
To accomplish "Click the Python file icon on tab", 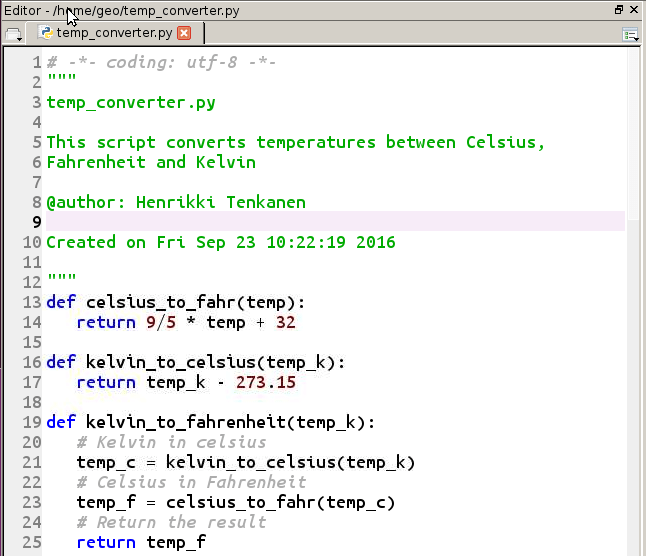I will coord(46,33).
